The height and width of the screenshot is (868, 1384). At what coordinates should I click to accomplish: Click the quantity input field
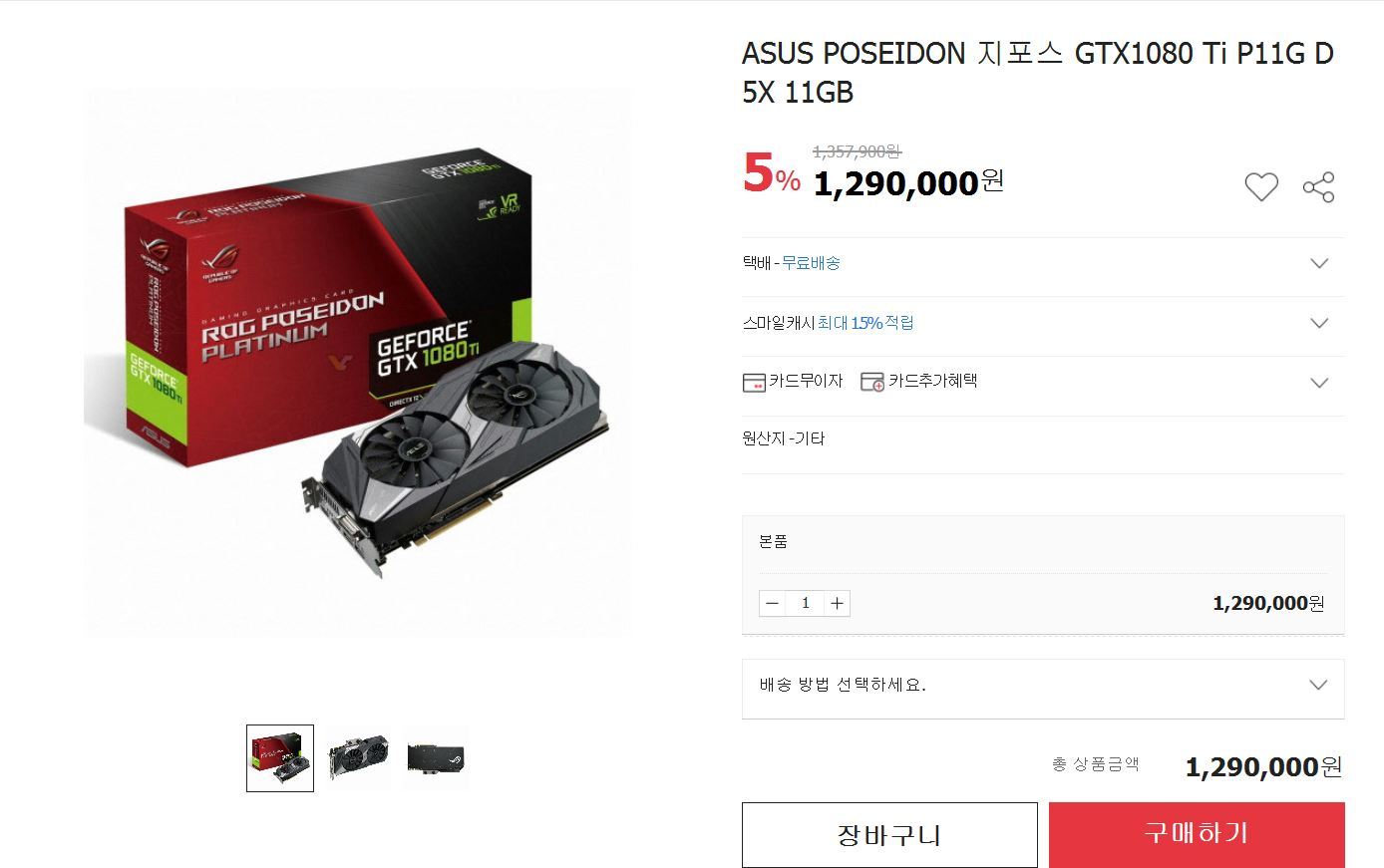pos(805,603)
